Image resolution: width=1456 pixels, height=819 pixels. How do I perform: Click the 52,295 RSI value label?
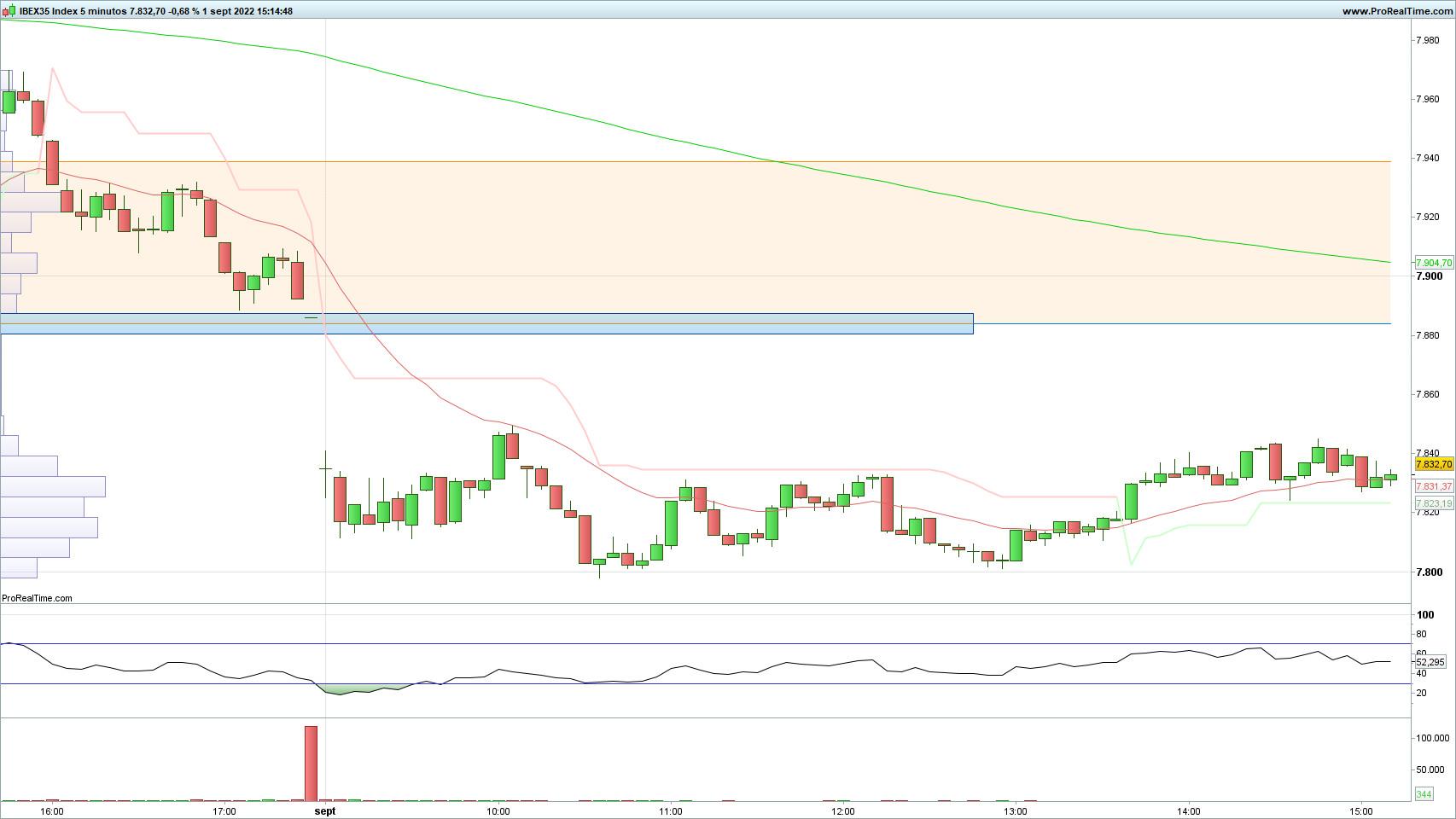(1430, 662)
